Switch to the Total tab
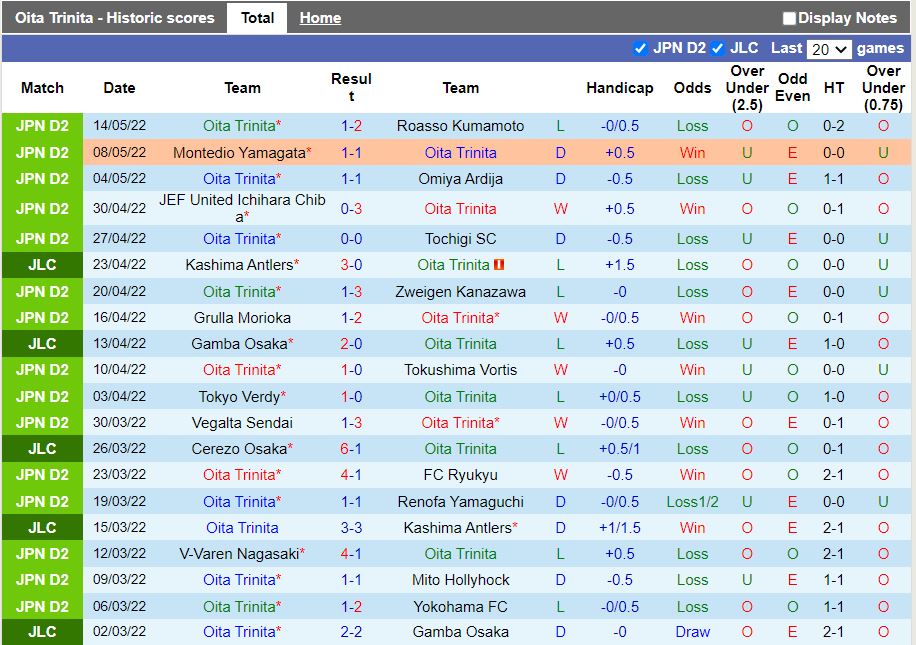This screenshot has width=916, height=645. pos(257,18)
